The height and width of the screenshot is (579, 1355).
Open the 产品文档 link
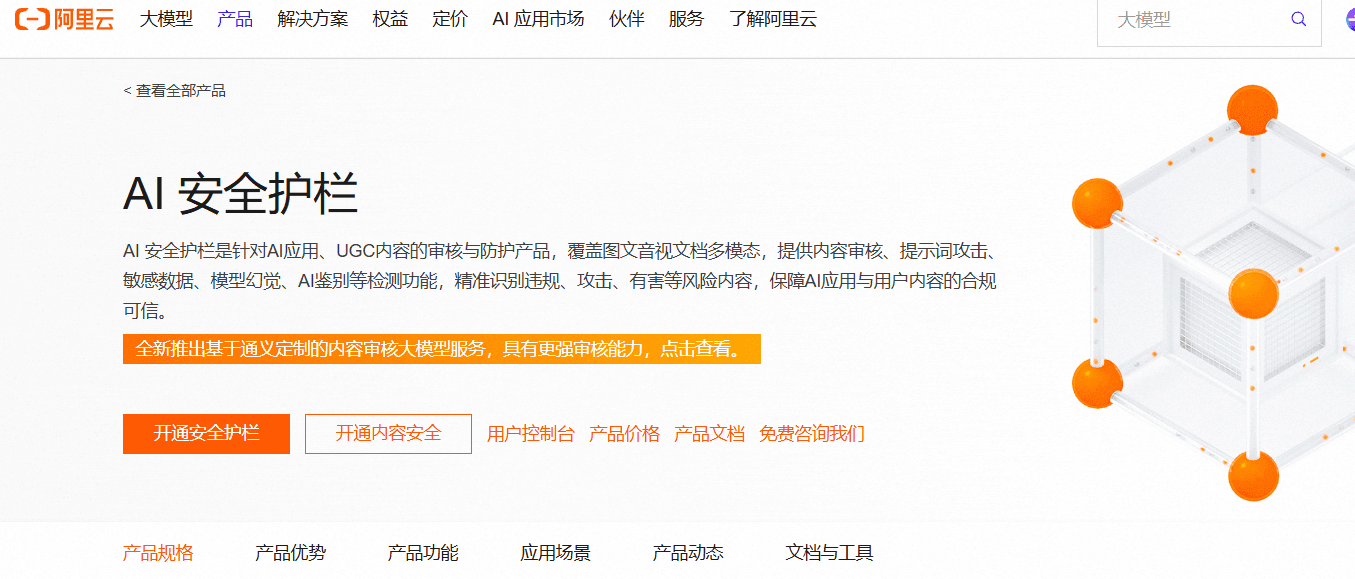tap(710, 434)
